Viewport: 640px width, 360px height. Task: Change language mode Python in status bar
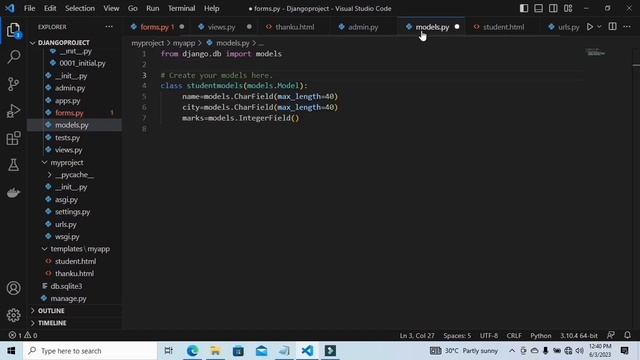[540, 336]
